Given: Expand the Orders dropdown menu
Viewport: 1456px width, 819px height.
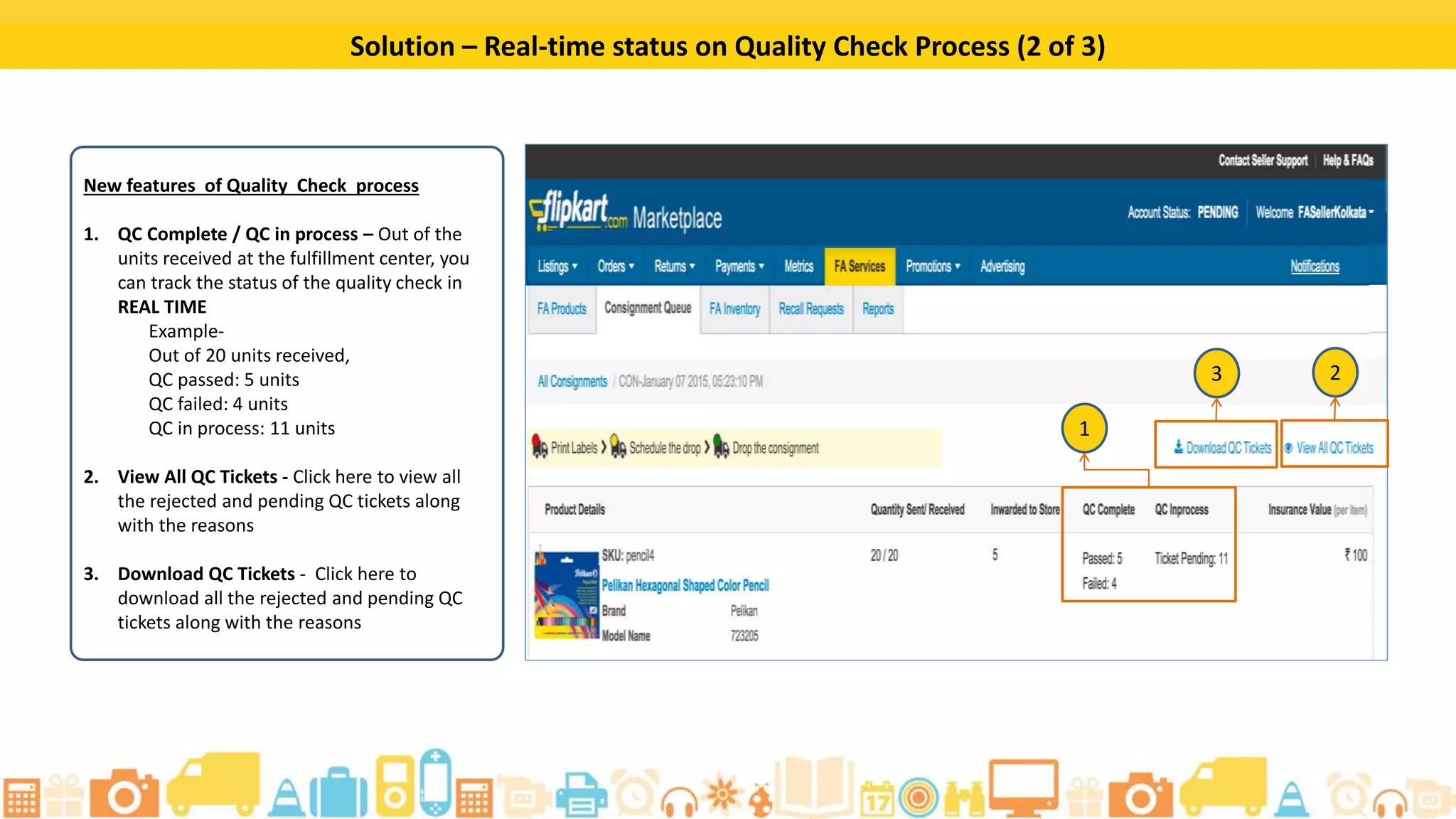Looking at the screenshot, I should (x=616, y=267).
